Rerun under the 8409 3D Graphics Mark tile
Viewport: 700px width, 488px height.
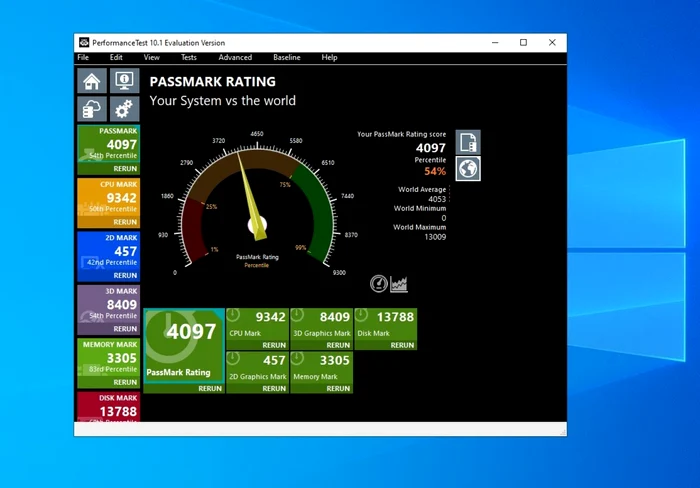pyautogui.click(x=338, y=345)
